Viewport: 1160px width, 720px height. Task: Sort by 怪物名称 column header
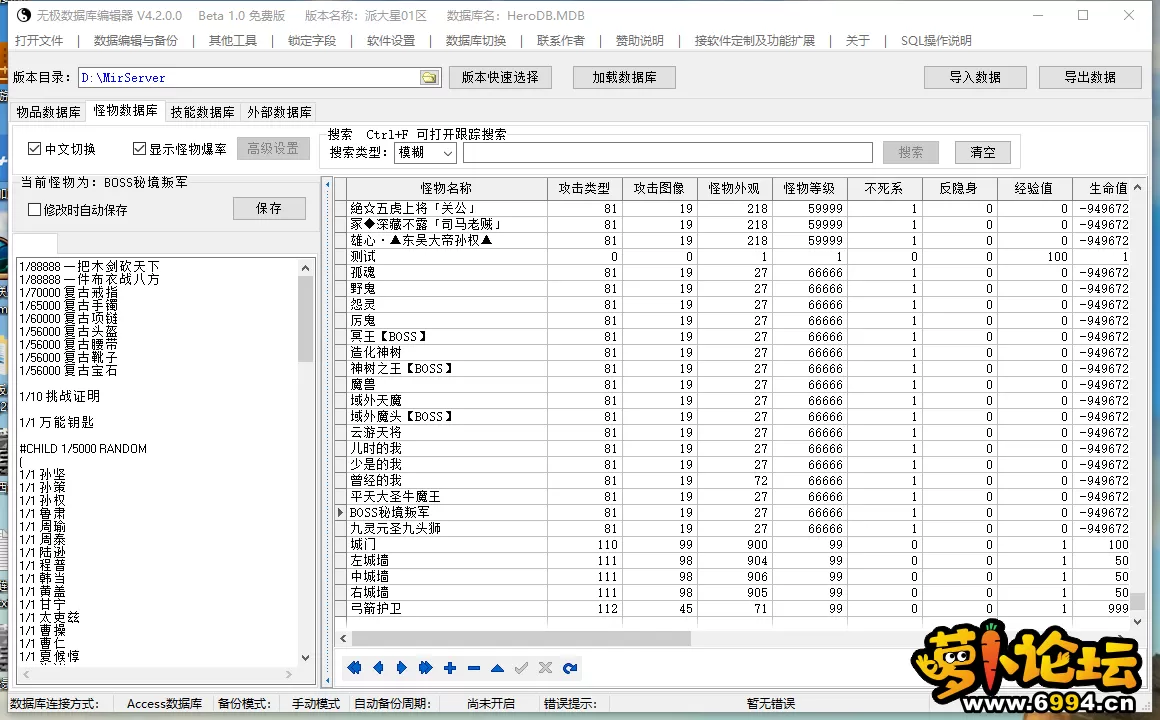pyautogui.click(x=446, y=188)
